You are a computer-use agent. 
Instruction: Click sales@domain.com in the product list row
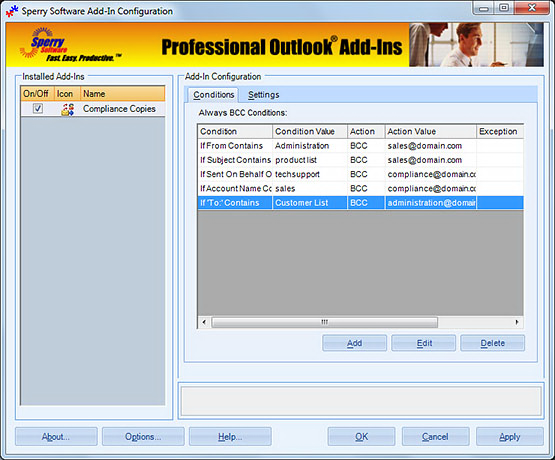(430, 160)
